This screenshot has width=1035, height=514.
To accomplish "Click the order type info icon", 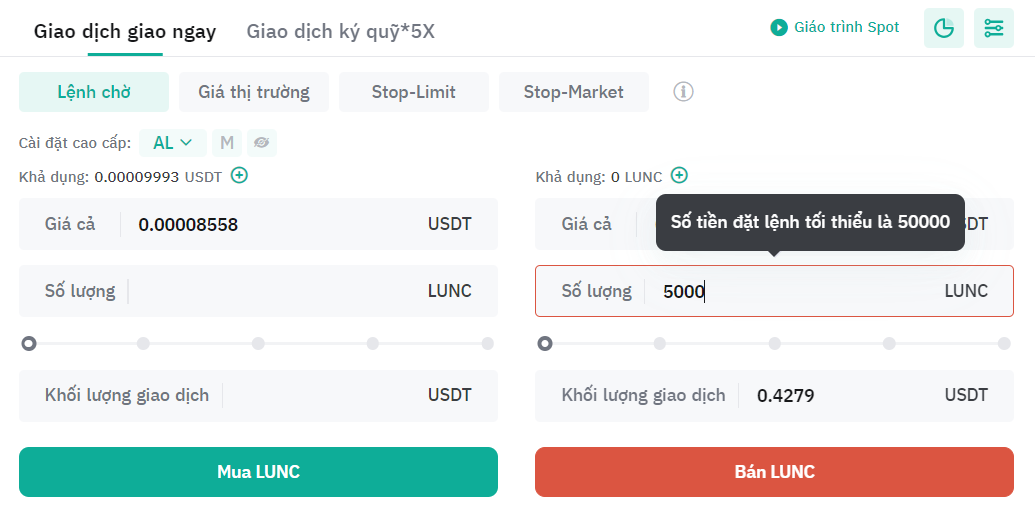I will coord(683,92).
